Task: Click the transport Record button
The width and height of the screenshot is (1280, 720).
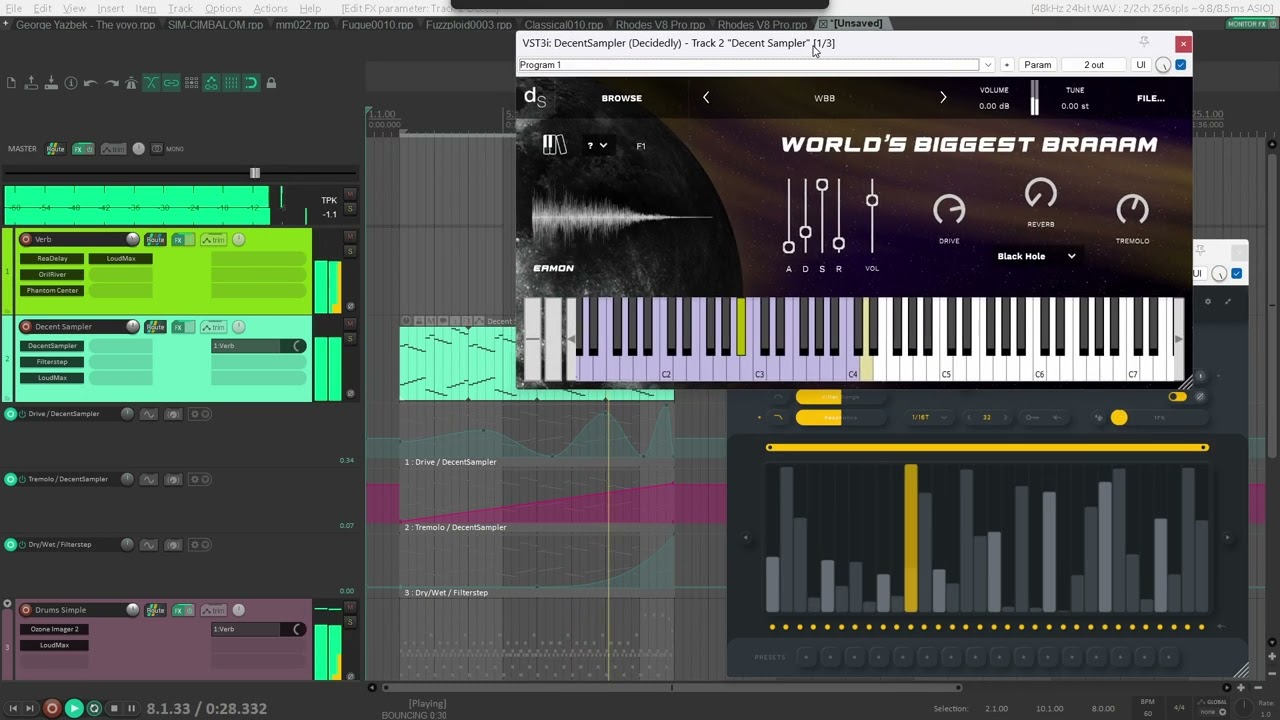Action: 52,708
